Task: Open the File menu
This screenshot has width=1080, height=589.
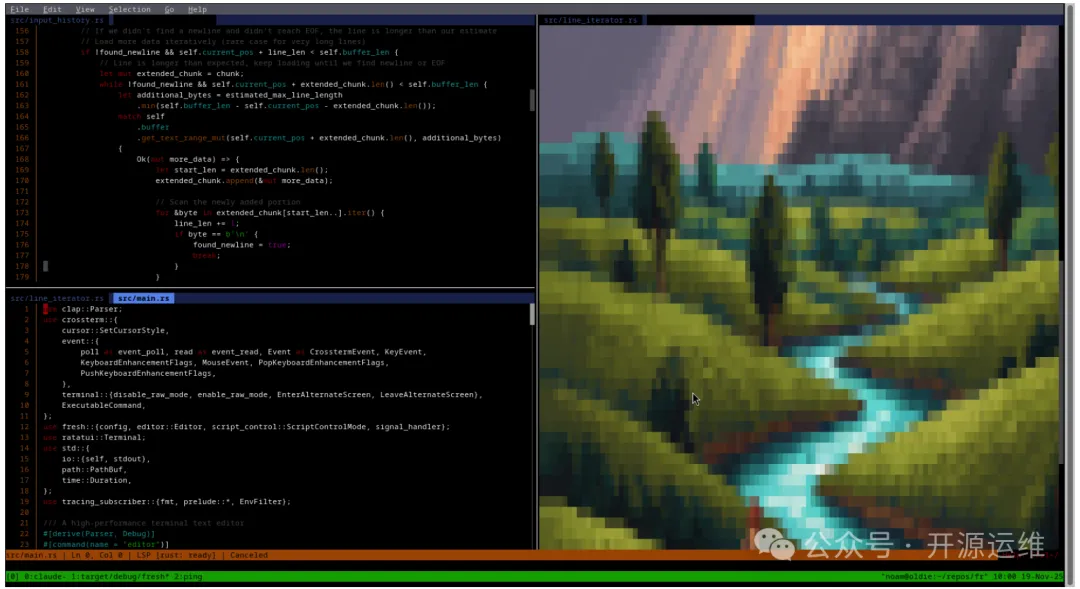Action: pyautogui.click(x=19, y=9)
